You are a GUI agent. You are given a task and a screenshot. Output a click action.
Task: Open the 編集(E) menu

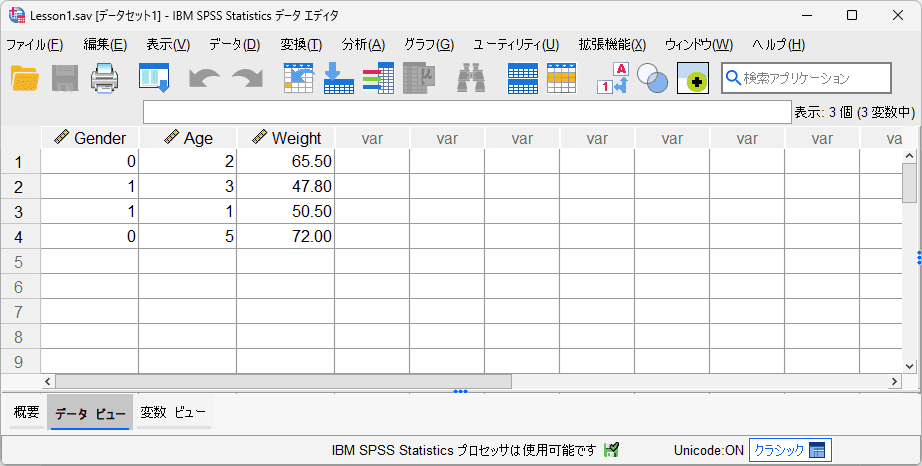click(105, 45)
